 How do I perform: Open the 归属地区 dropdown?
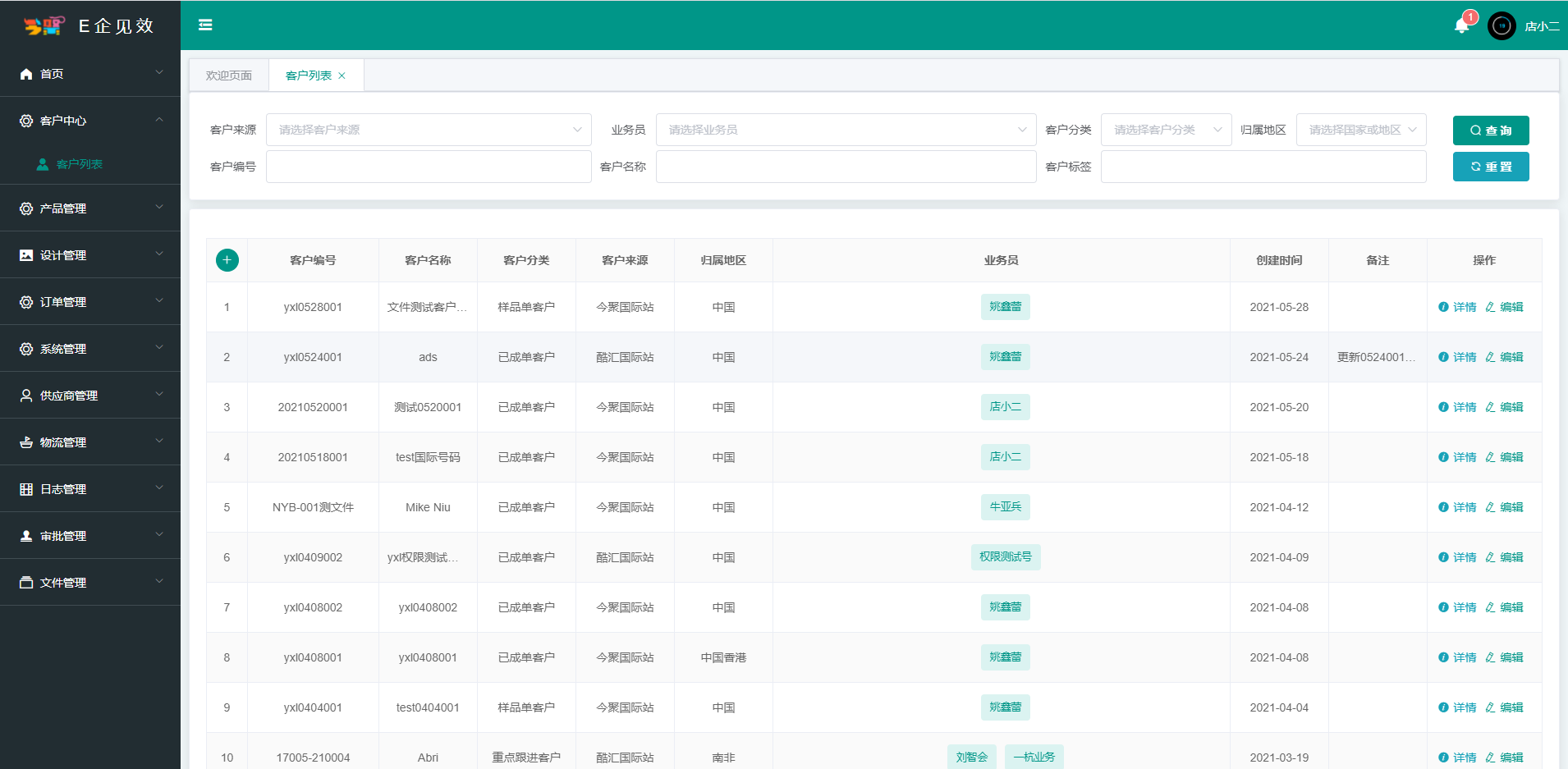coord(1360,130)
